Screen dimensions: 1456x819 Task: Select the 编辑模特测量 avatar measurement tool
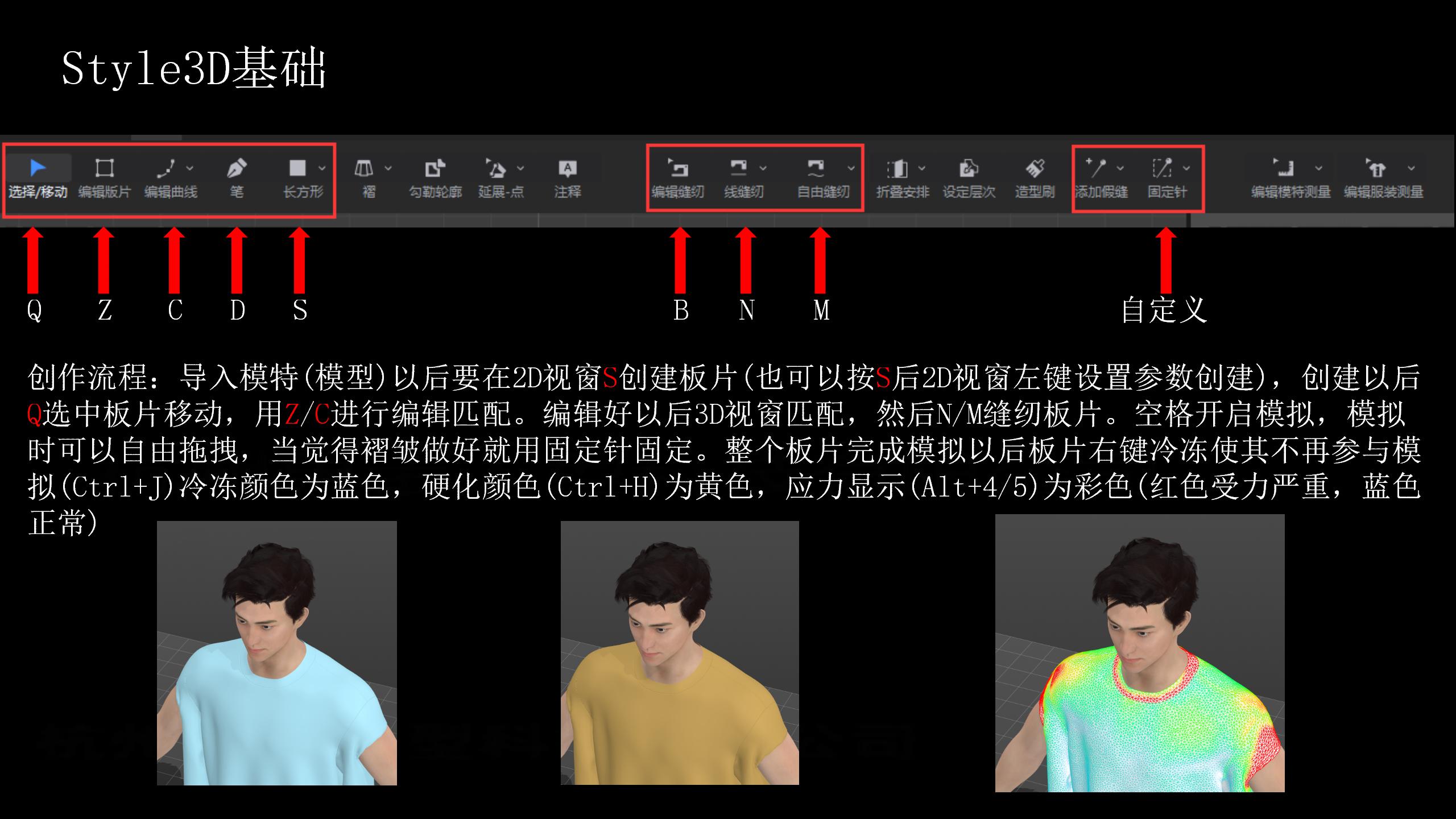(1290, 177)
